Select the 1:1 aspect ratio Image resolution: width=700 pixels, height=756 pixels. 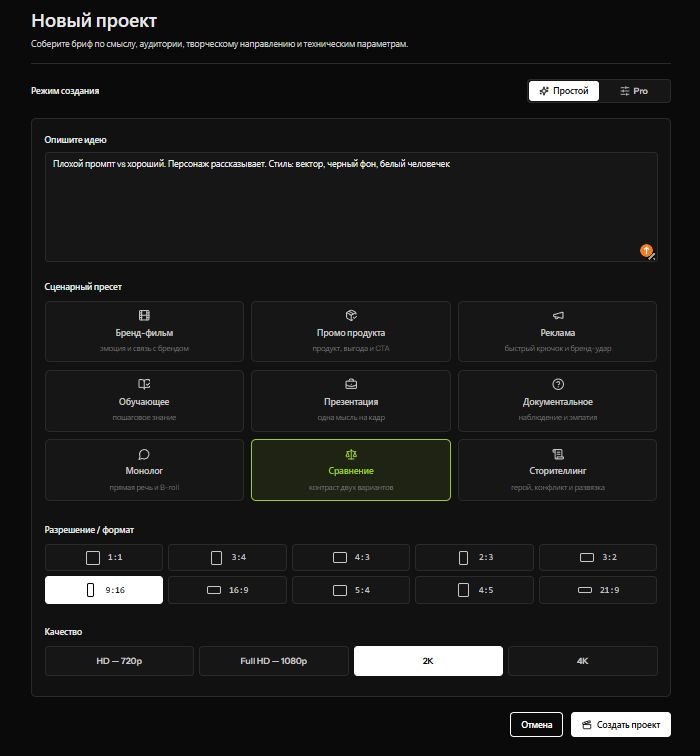(x=104, y=557)
